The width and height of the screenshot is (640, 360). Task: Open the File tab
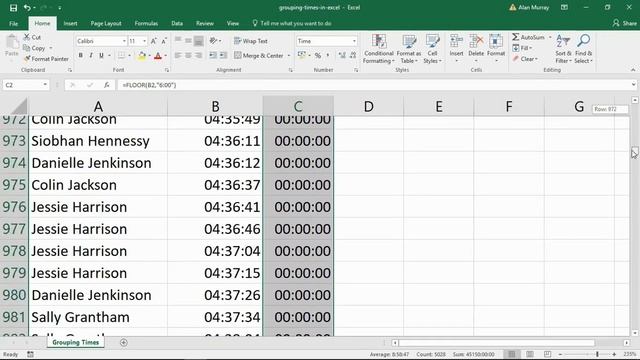(13, 24)
